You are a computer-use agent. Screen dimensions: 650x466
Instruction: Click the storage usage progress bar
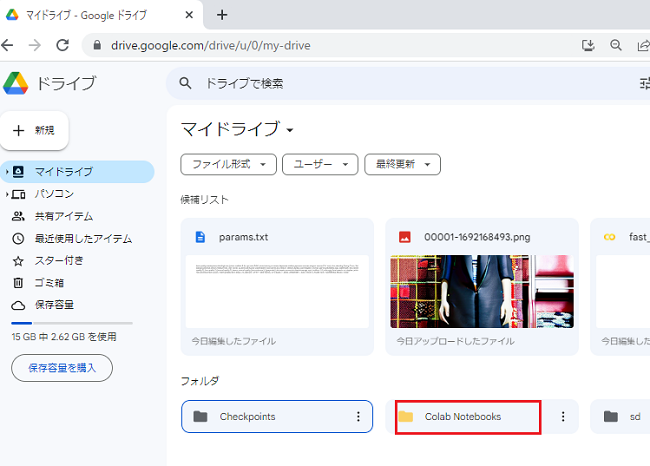pos(72,323)
